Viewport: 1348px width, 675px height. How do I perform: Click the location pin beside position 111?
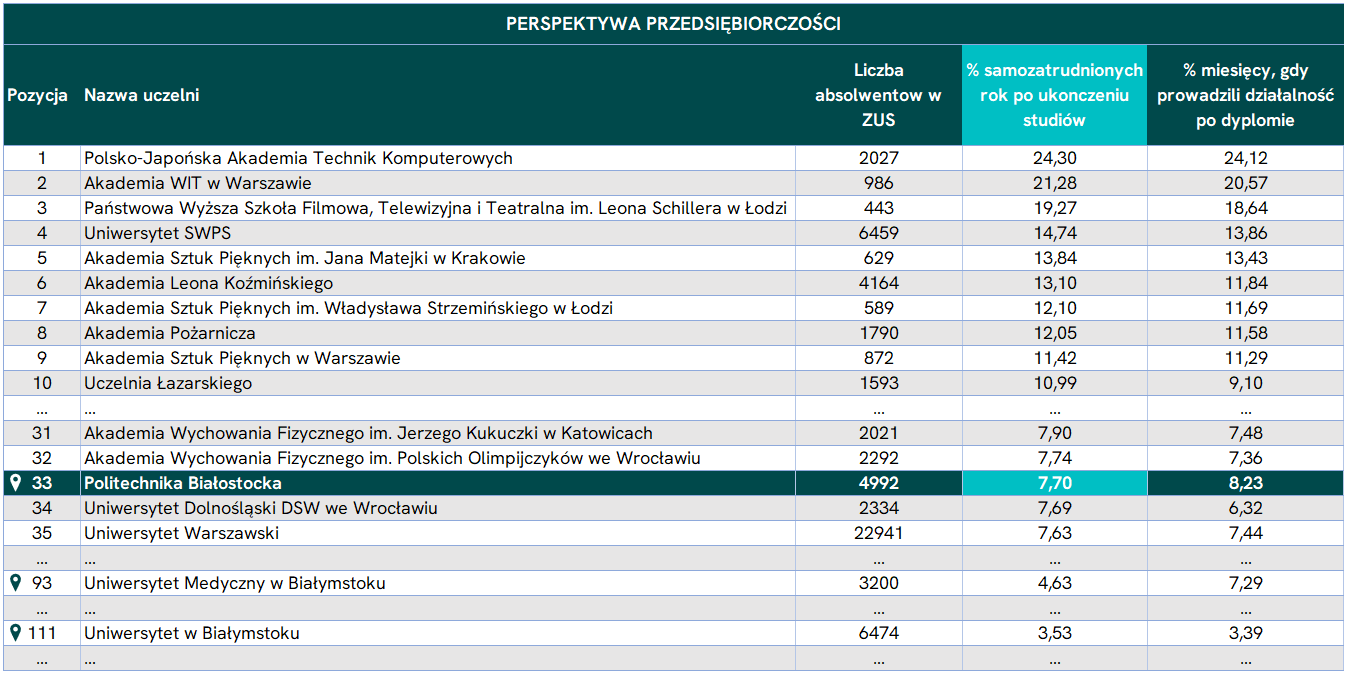(15, 633)
